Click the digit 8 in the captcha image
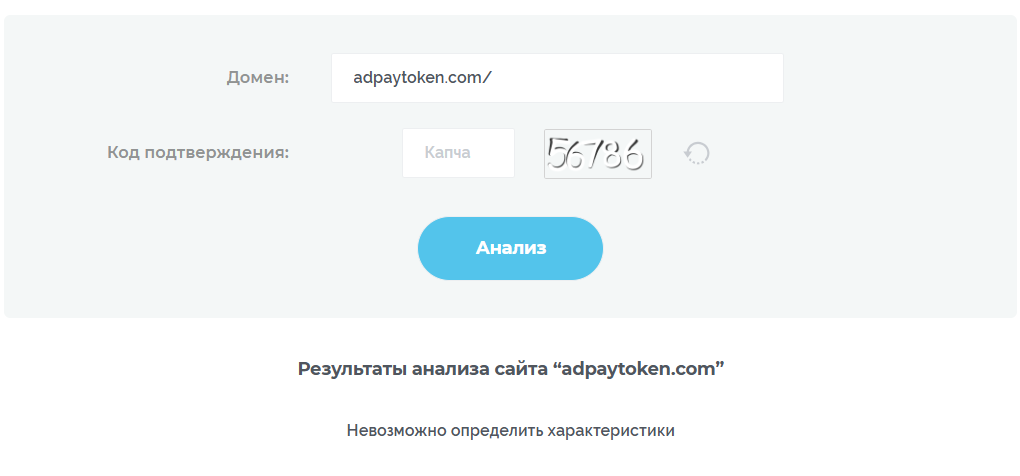Viewport: 1020px width, 476px height. [x=612, y=154]
